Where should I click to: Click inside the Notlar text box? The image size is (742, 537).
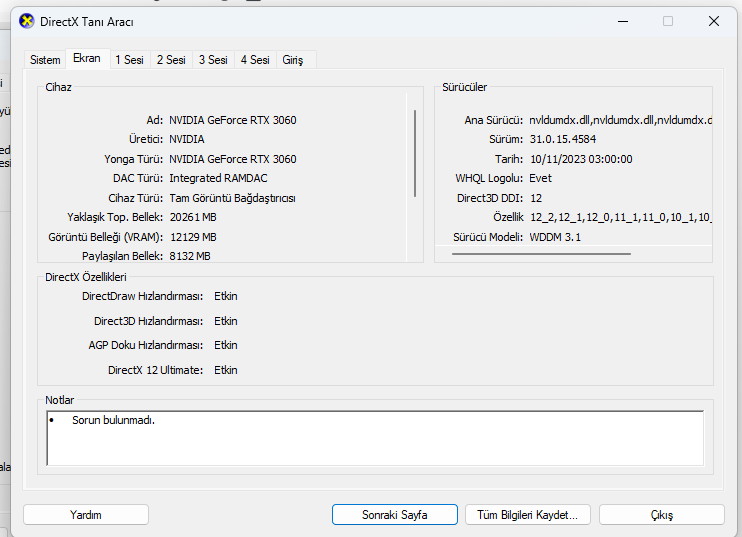375,439
